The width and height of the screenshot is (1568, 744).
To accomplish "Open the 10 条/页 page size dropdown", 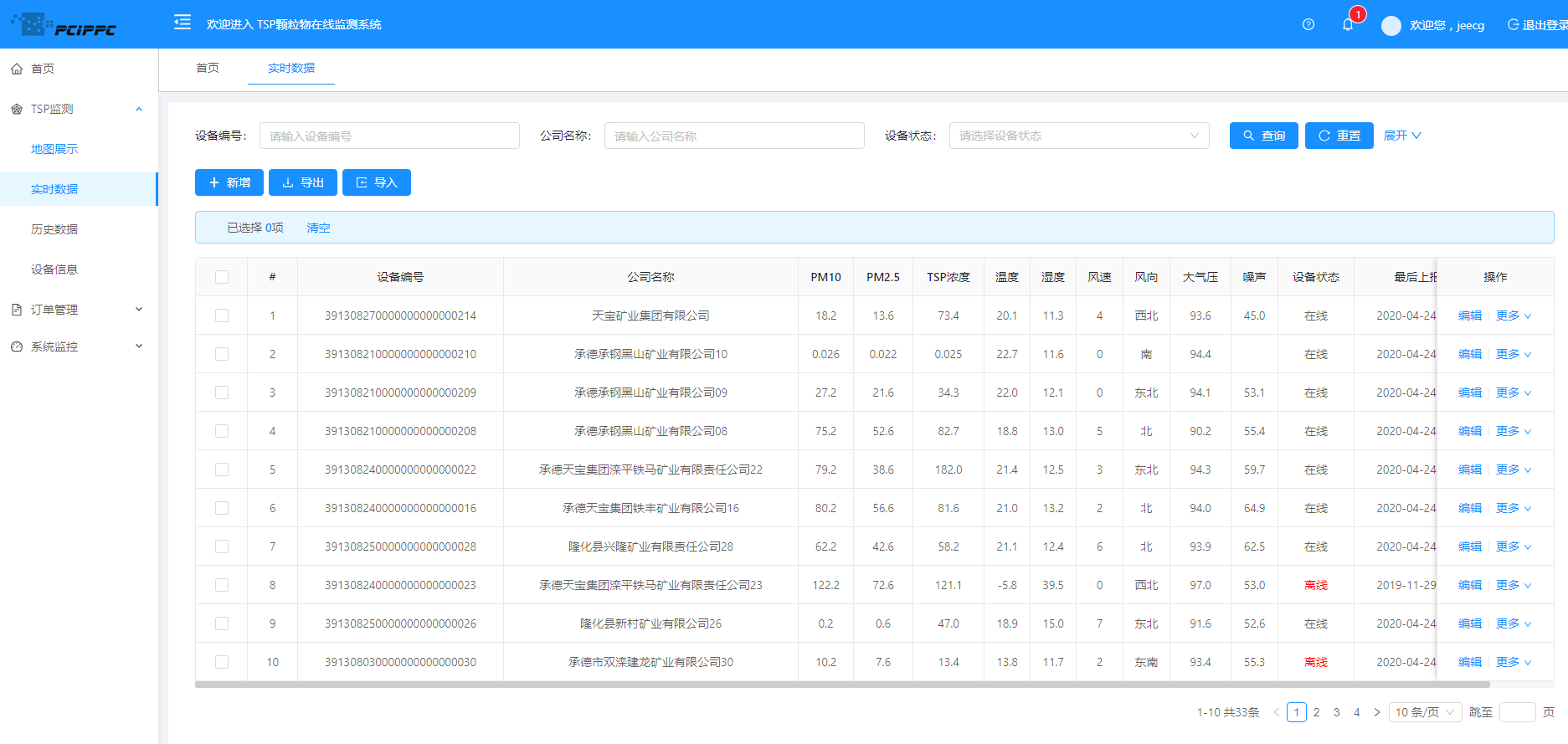I will click(1426, 712).
